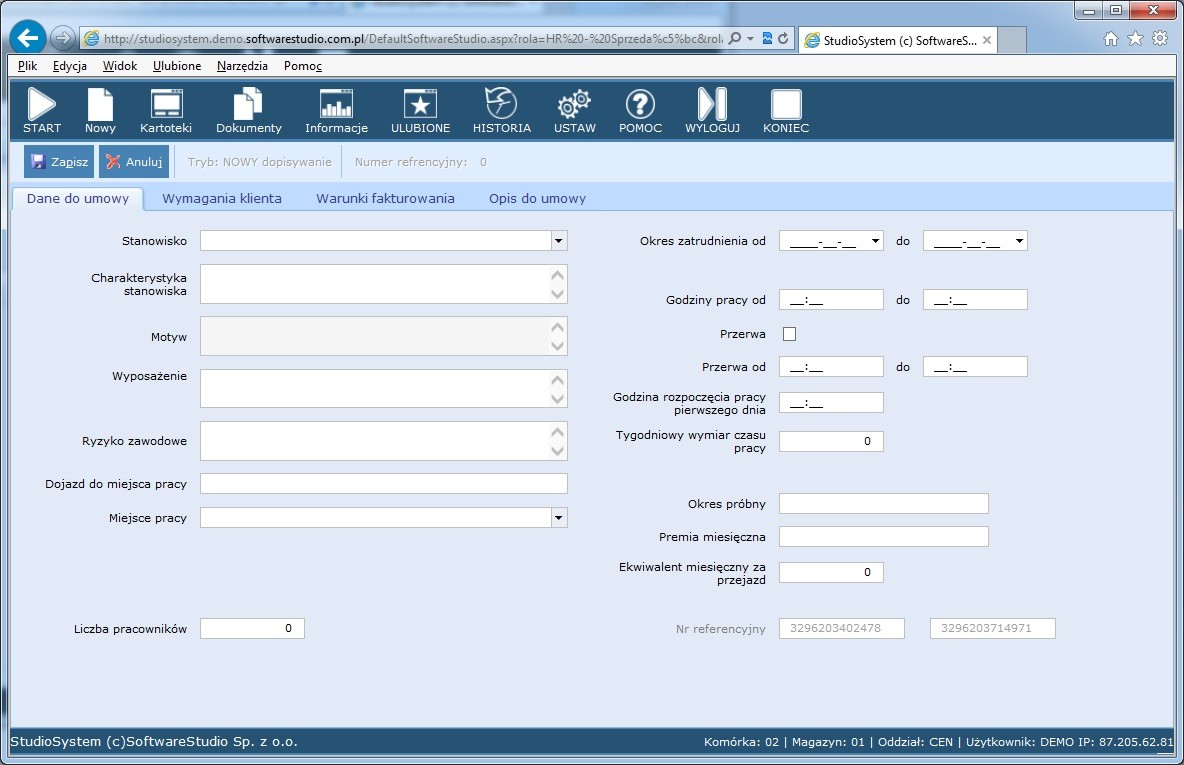Open the USTAW gears icon
This screenshot has width=1184, height=765.
(x=574, y=110)
